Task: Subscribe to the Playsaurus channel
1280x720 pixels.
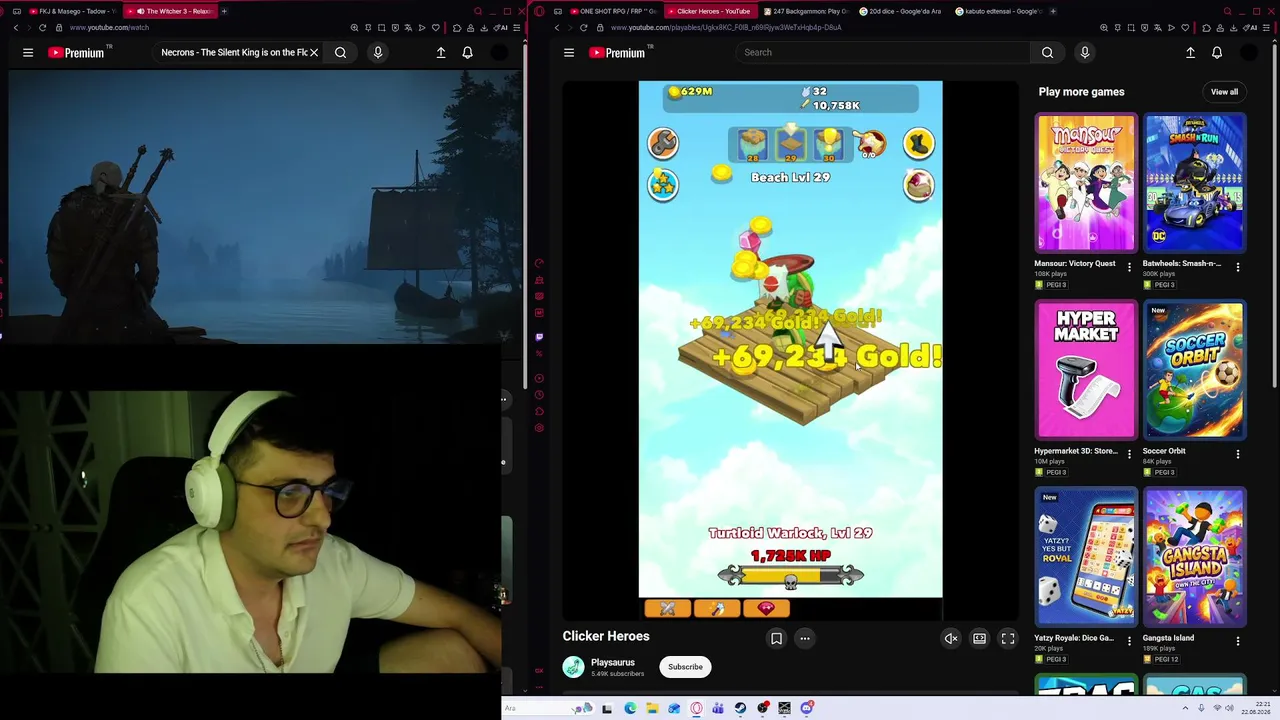Action: pos(685,667)
